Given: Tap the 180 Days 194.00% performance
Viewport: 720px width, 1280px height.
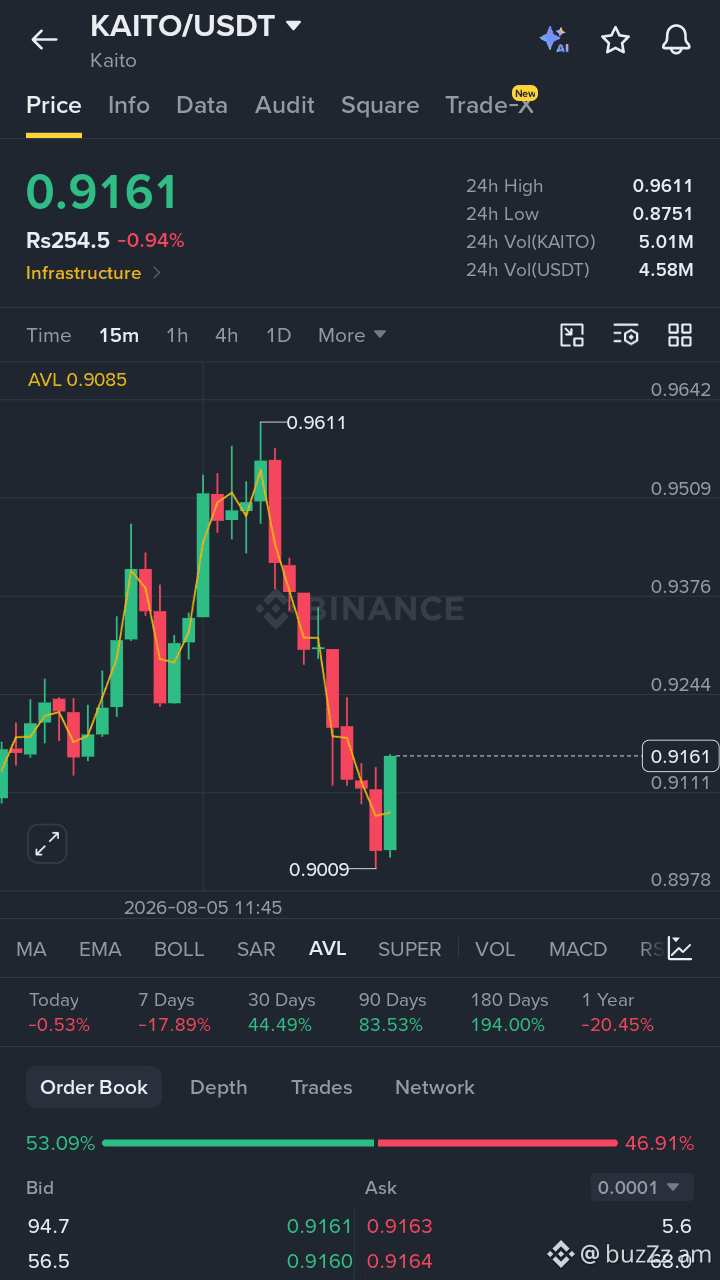Looking at the screenshot, I should coord(510,1012).
